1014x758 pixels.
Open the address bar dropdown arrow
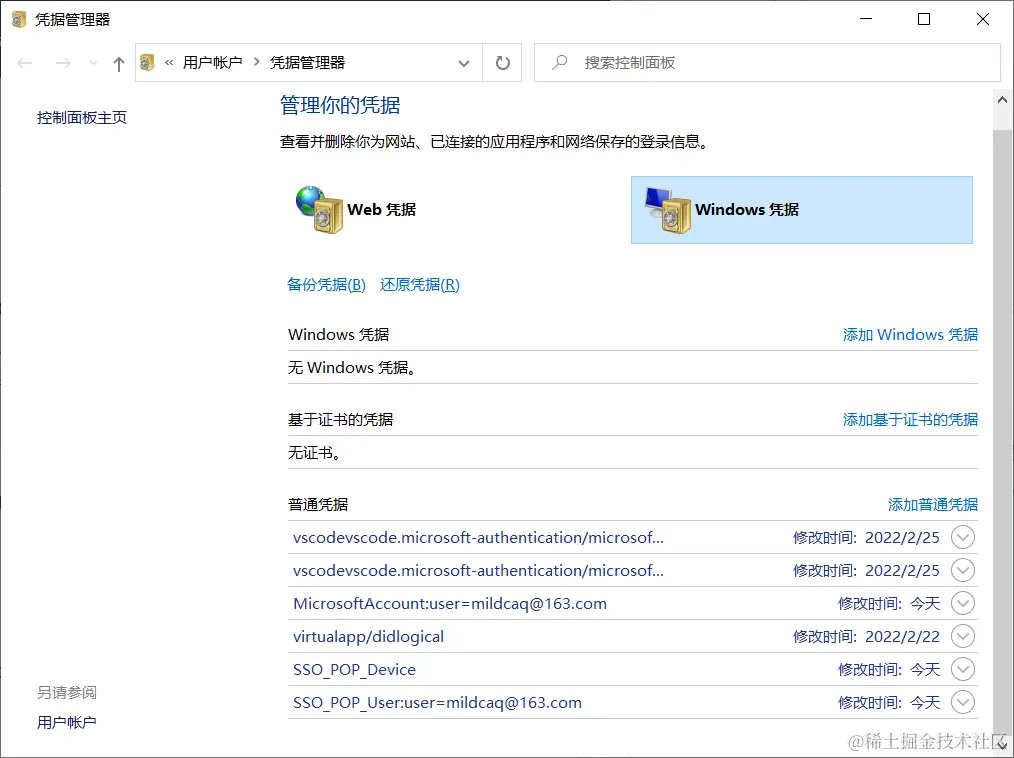coord(463,62)
